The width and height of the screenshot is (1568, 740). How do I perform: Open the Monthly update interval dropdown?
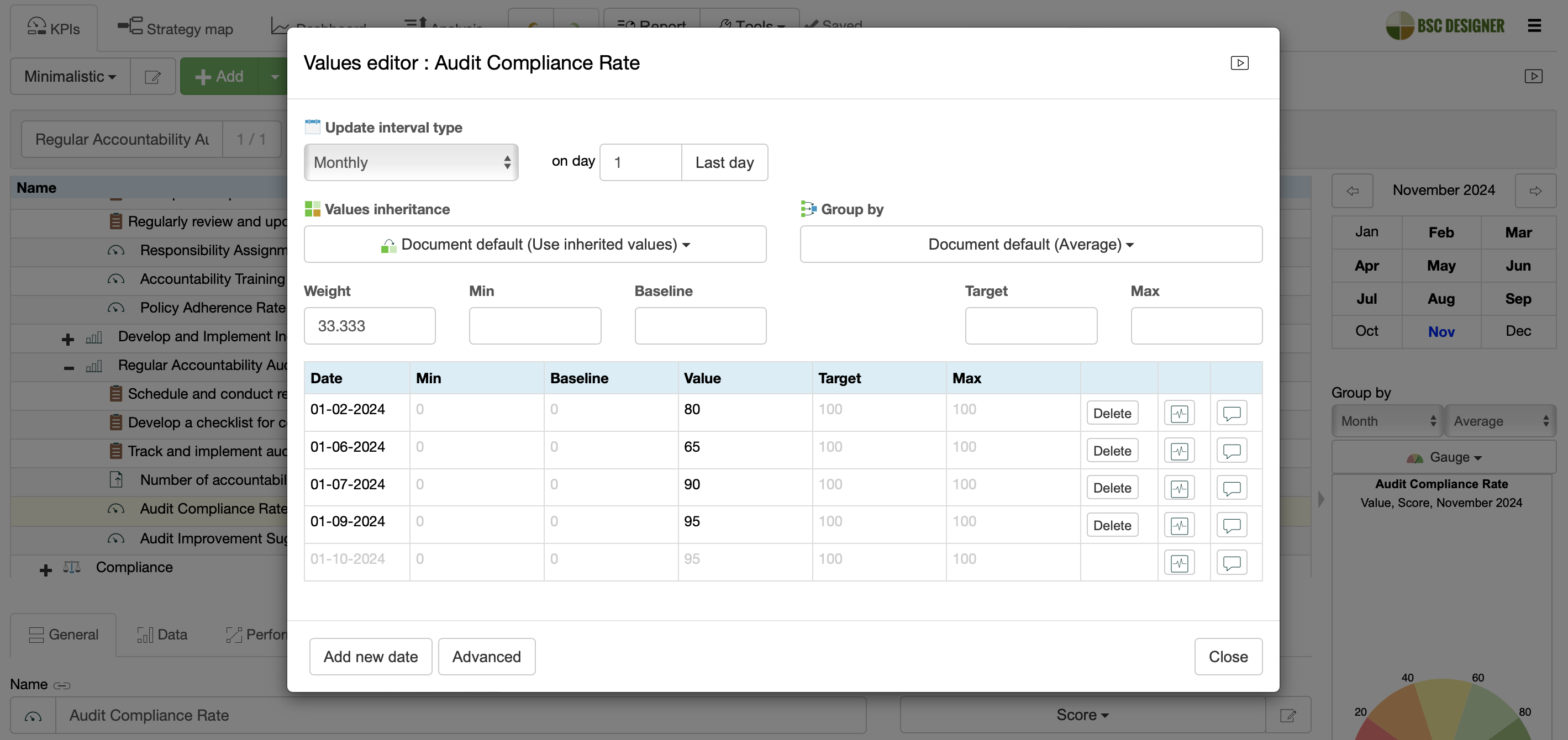(x=411, y=162)
